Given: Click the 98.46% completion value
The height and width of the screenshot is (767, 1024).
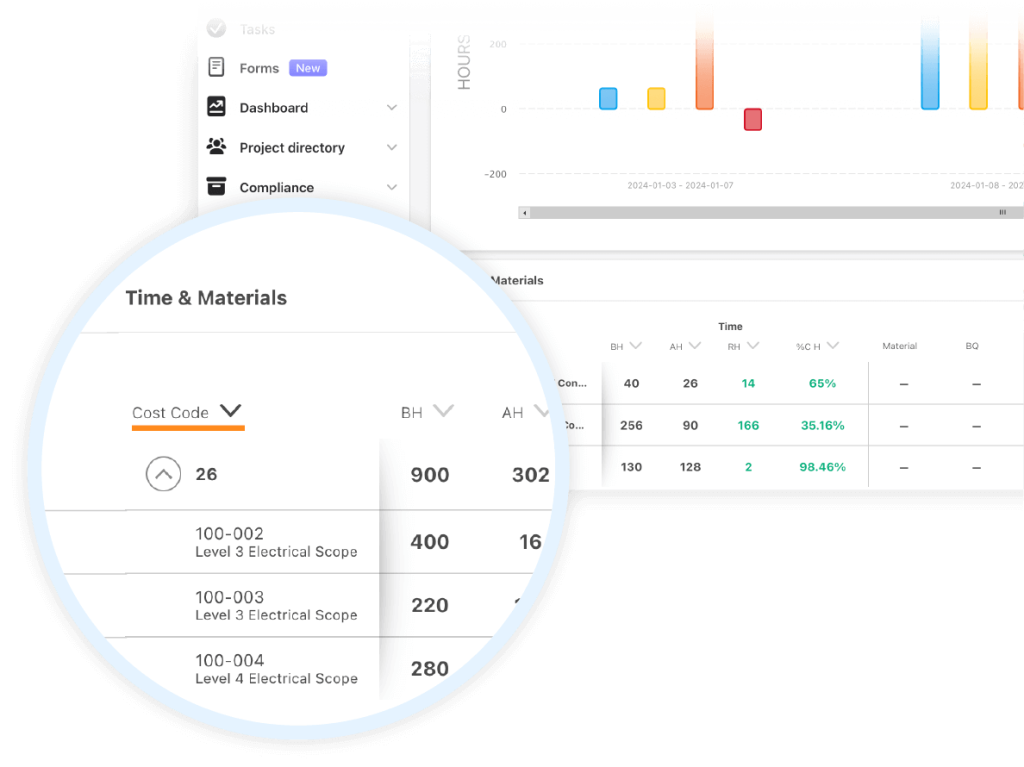Looking at the screenshot, I should pos(822,467).
